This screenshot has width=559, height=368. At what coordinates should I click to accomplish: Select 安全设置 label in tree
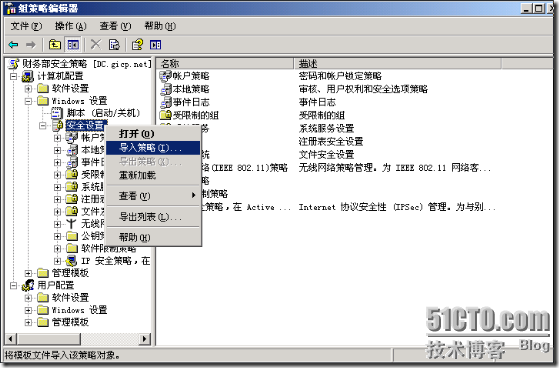(86, 125)
